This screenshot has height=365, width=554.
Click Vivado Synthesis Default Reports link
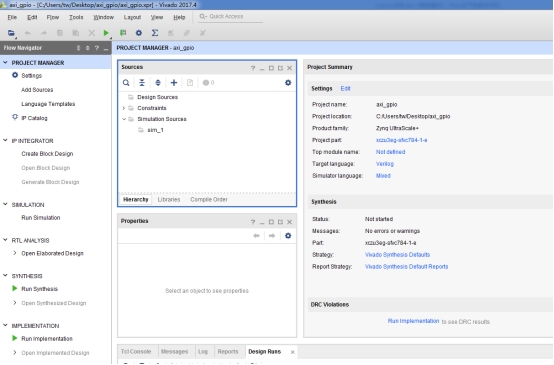coord(406,267)
